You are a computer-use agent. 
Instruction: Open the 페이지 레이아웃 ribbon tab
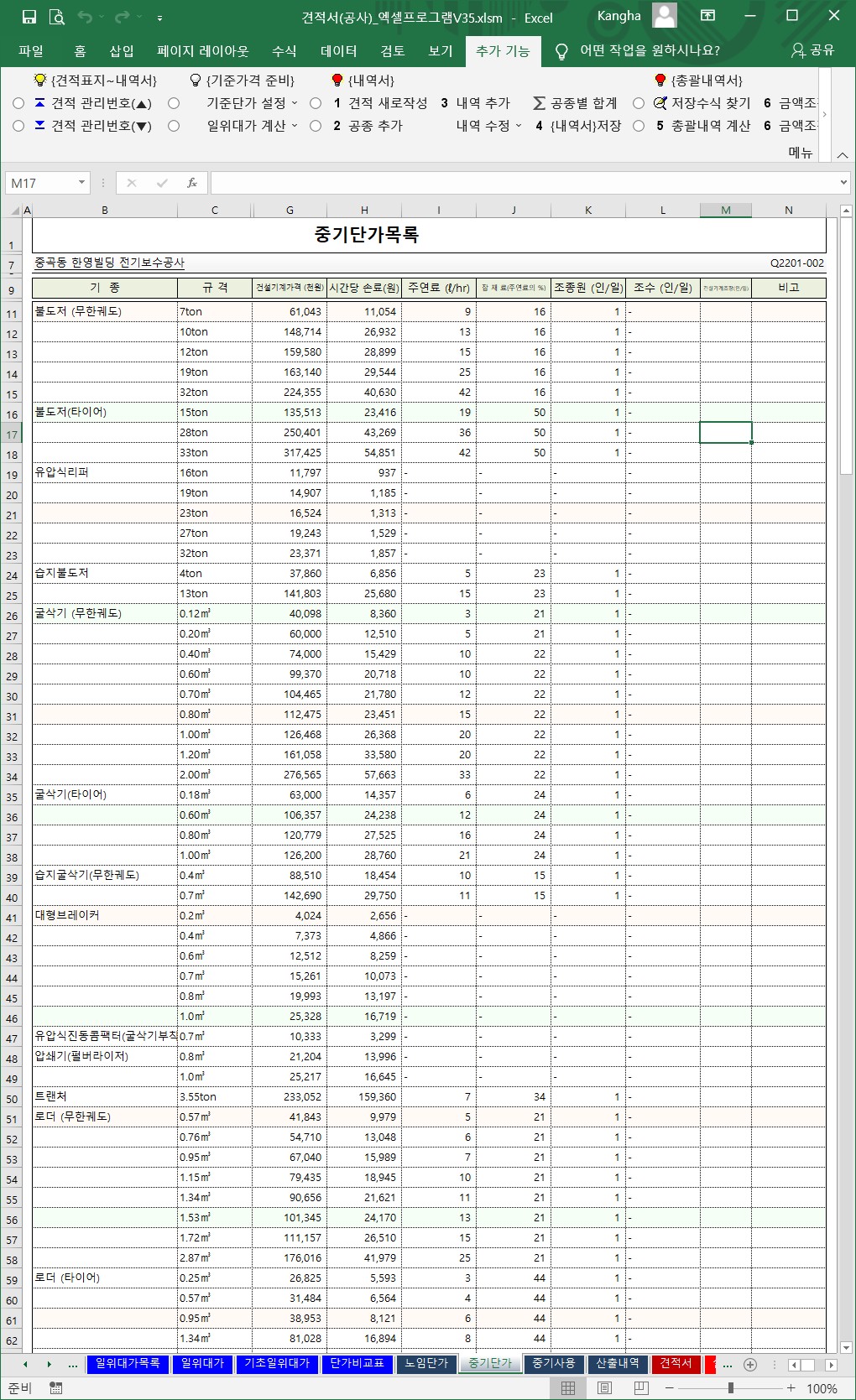[203, 51]
